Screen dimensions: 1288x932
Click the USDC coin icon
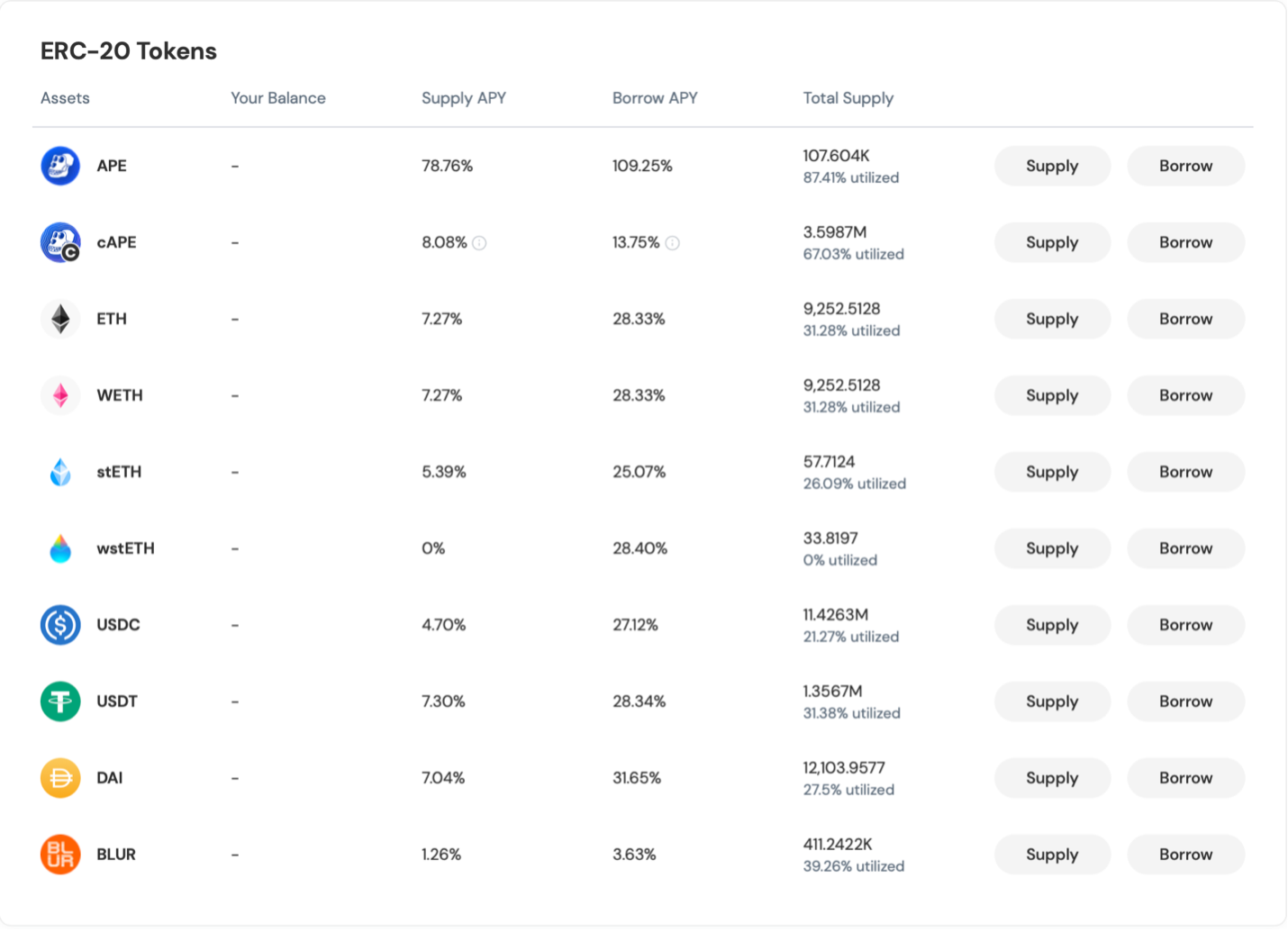click(x=60, y=625)
